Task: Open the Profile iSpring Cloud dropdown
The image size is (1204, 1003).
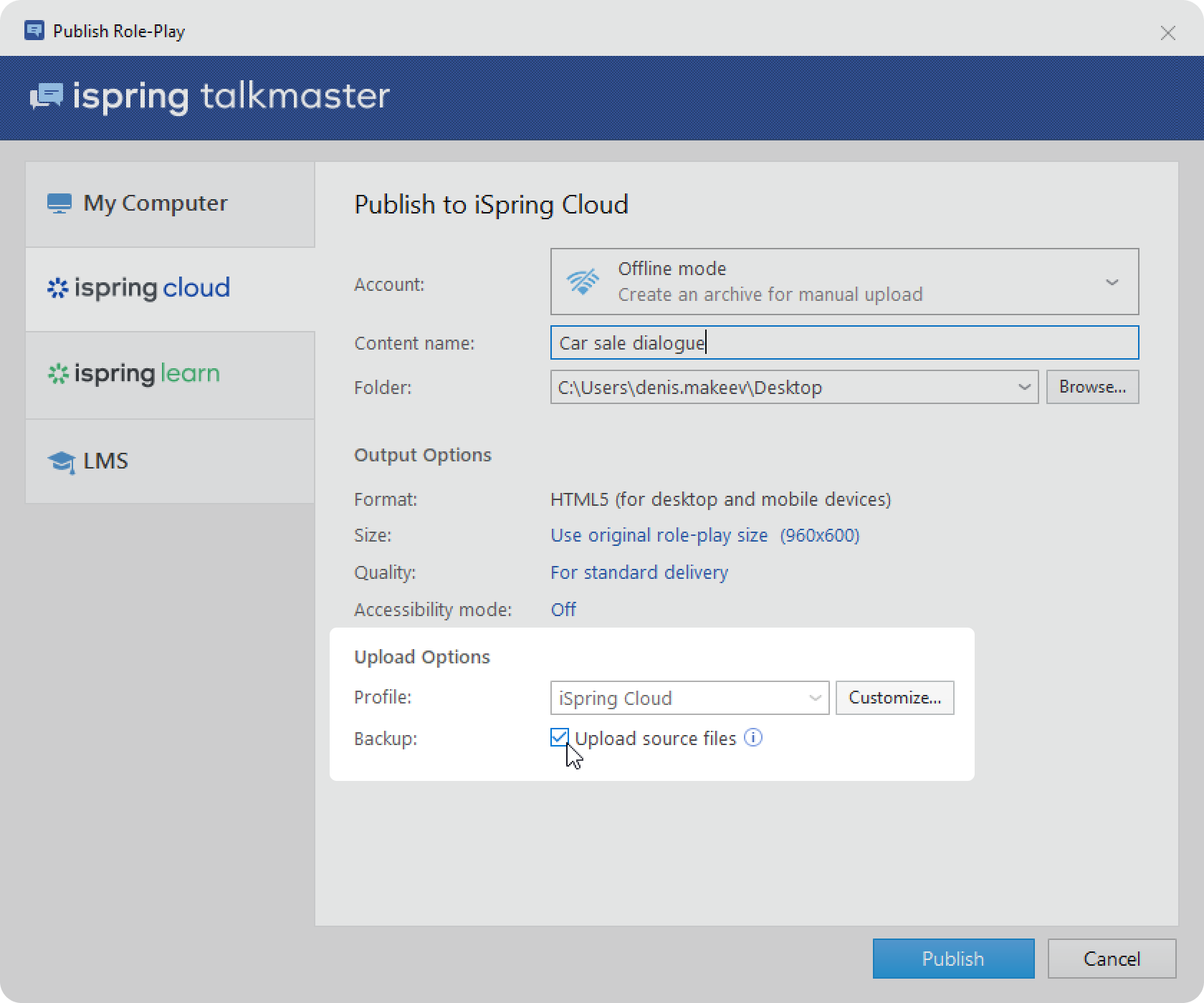Action: pyautogui.click(x=689, y=698)
